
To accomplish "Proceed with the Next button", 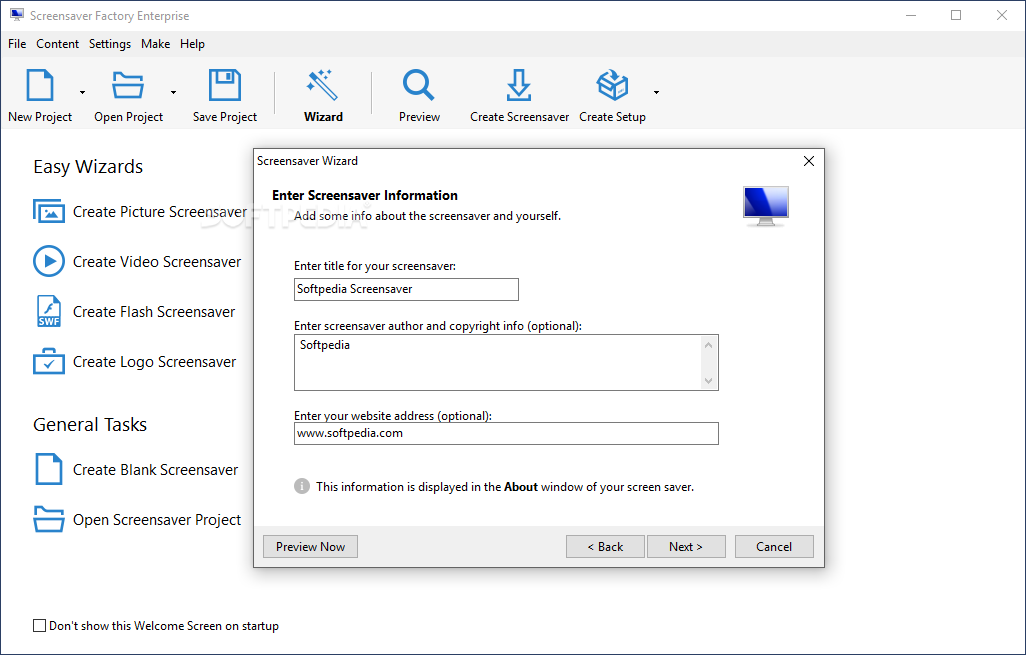I will (x=686, y=546).
